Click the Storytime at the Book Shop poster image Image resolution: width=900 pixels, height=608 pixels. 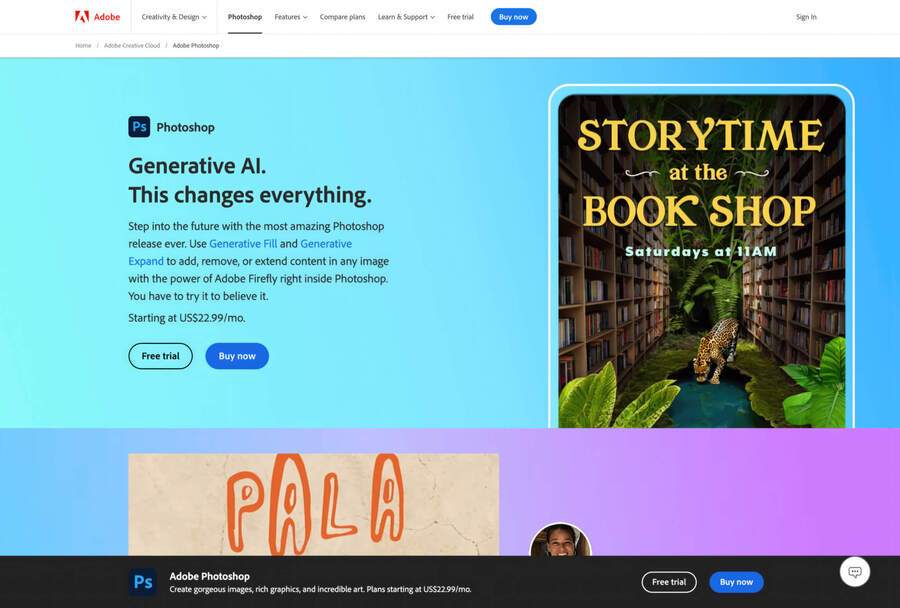point(701,261)
